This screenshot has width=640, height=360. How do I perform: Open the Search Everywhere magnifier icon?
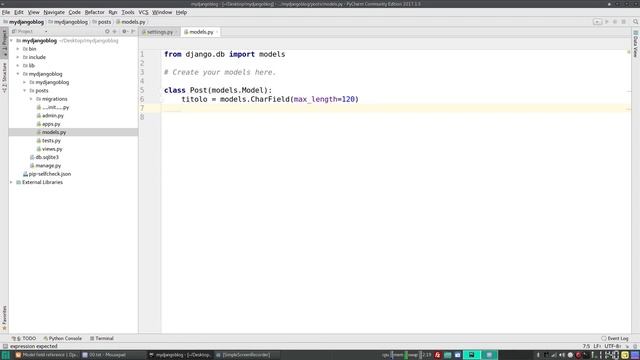(636, 22)
